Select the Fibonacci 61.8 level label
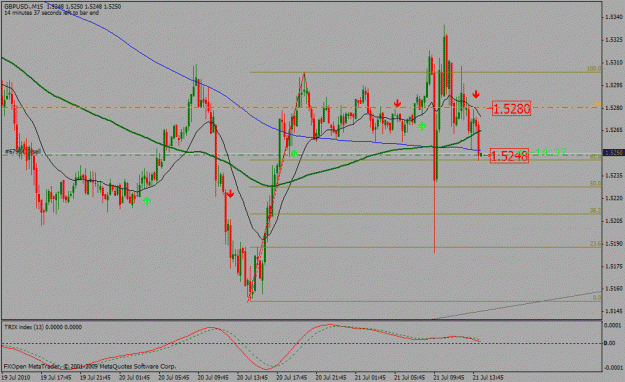625x382 pixels. pyautogui.click(x=595, y=157)
